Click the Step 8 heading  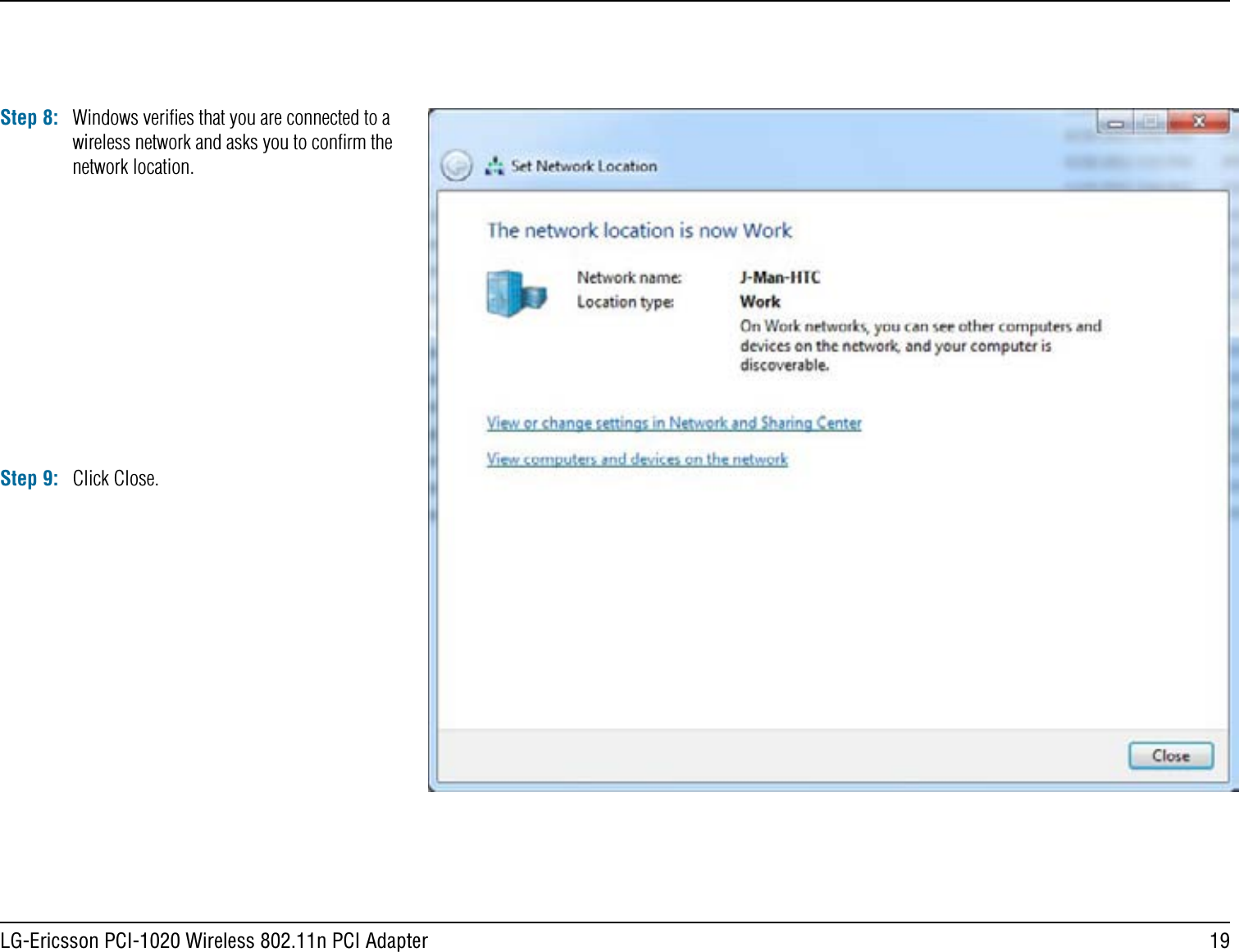click(x=30, y=118)
